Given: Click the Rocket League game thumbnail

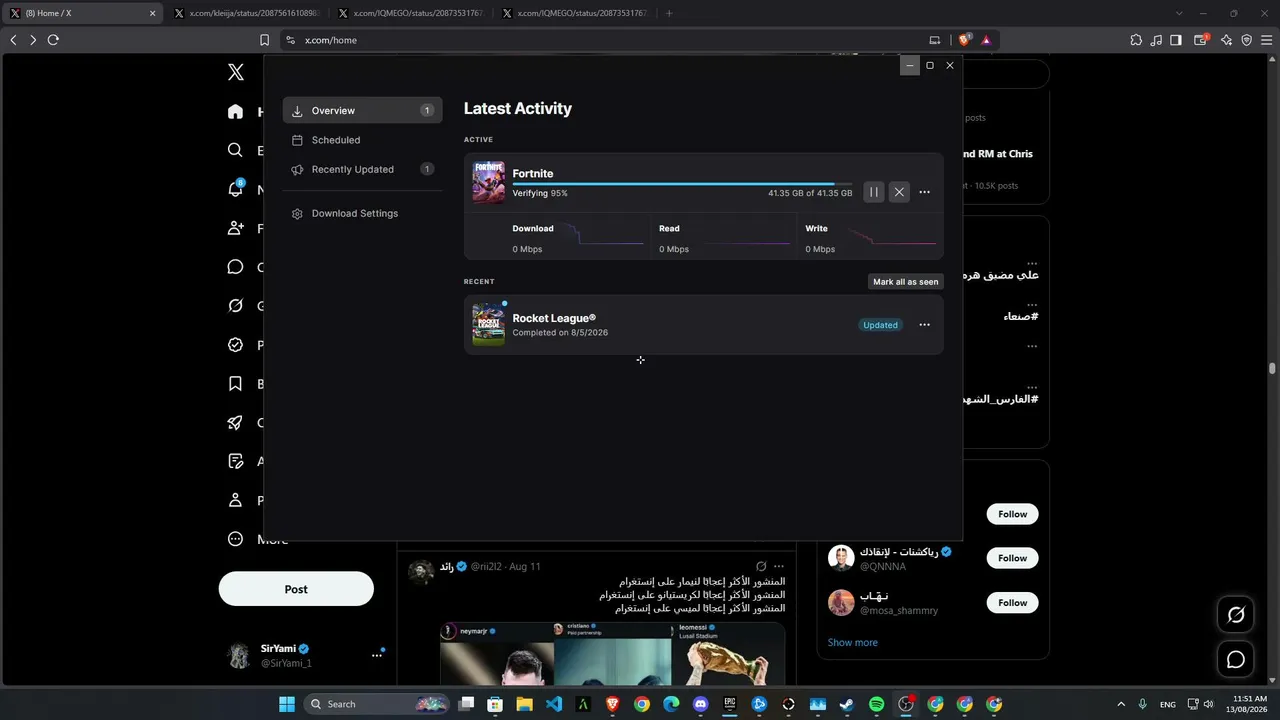Looking at the screenshot, I should [489, 325].
